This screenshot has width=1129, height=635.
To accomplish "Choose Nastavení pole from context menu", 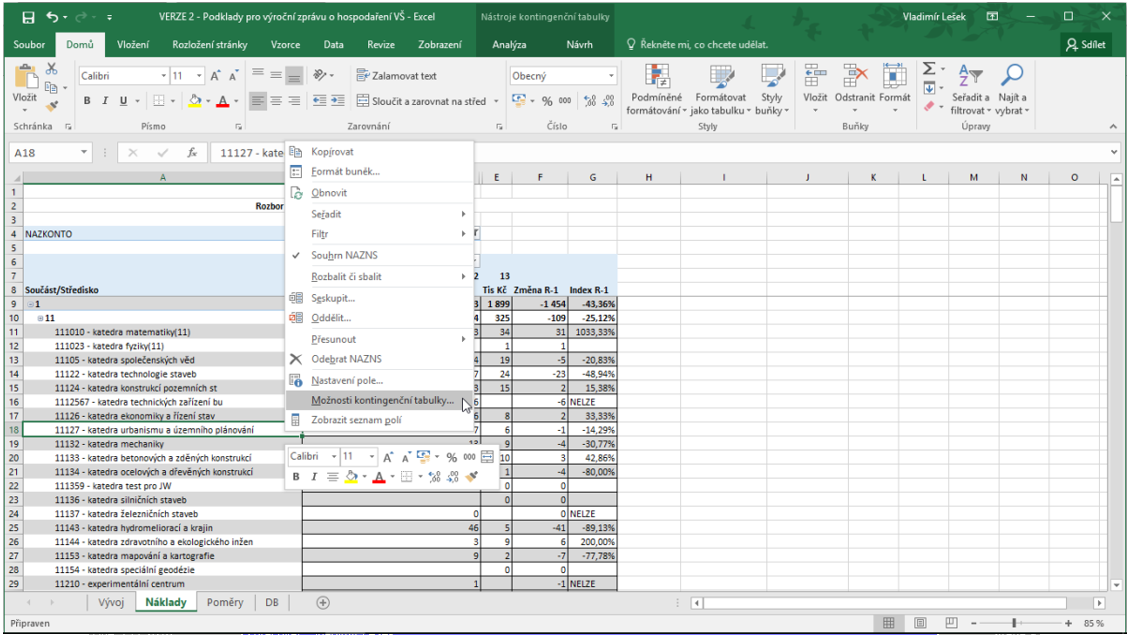I will click(x=379, y=380).
